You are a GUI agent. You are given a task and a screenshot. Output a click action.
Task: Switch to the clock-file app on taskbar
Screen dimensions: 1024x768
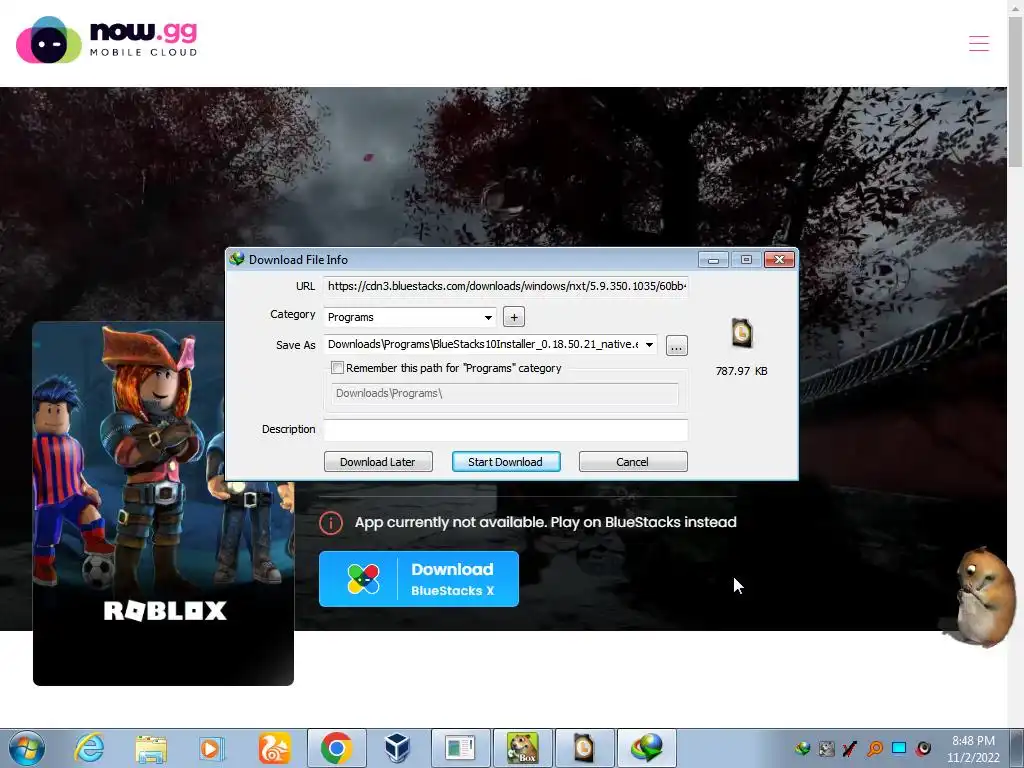click(584, 748)
